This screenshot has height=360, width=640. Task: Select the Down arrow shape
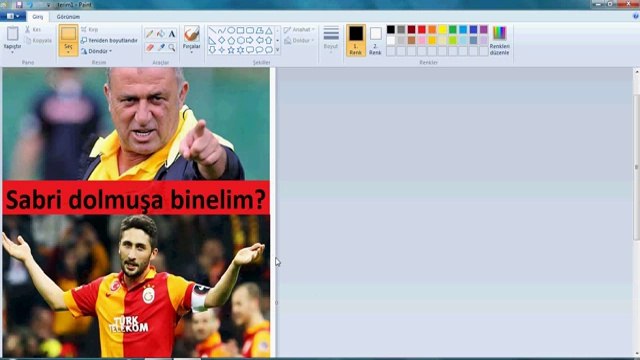[212, 50]
